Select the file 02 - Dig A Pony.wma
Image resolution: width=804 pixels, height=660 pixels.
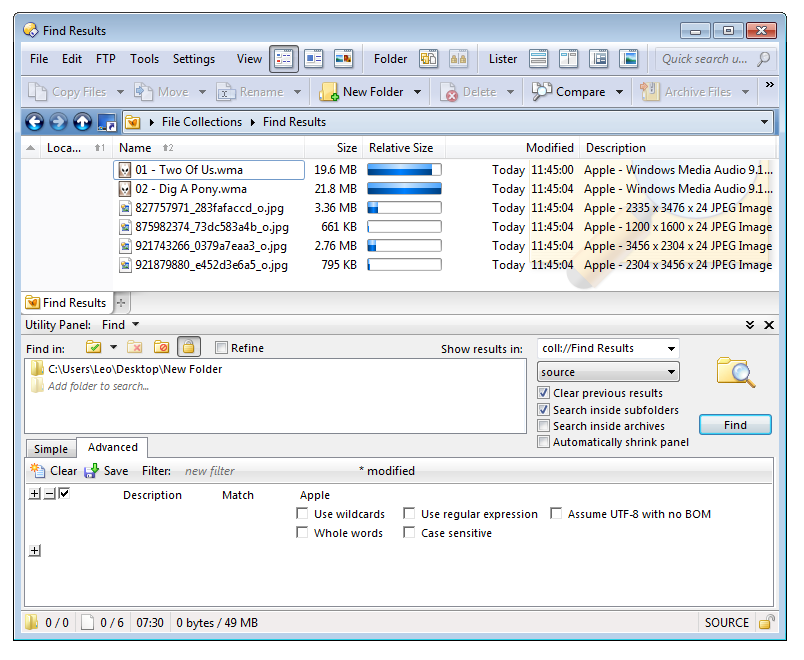(190, 189)
